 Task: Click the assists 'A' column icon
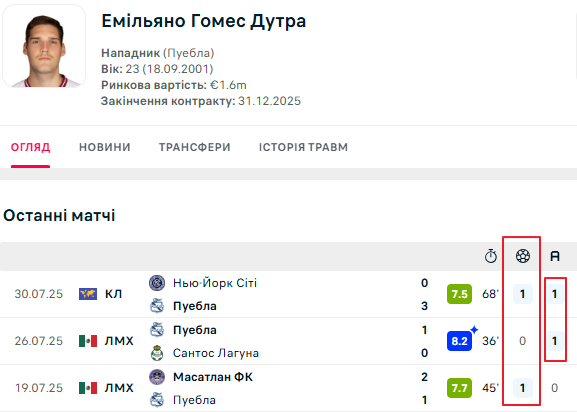click(555, 256)
